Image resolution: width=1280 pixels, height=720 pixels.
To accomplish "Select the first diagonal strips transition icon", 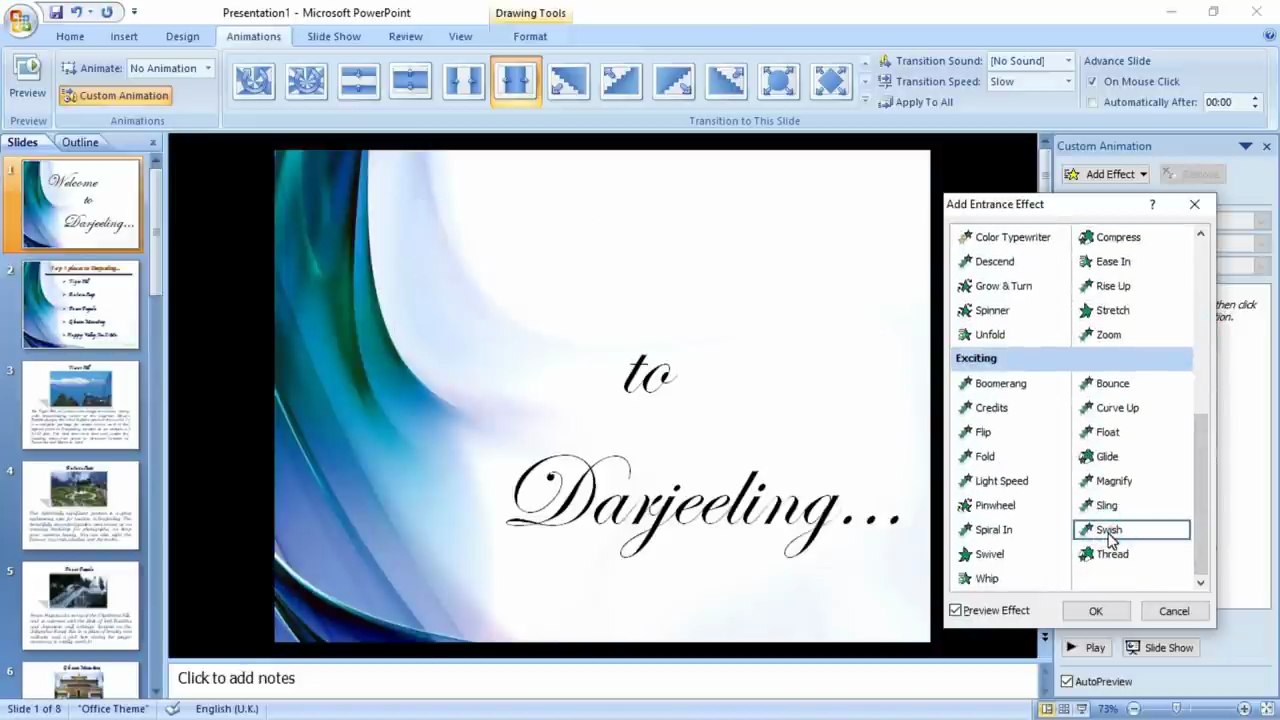I will 568,81.
